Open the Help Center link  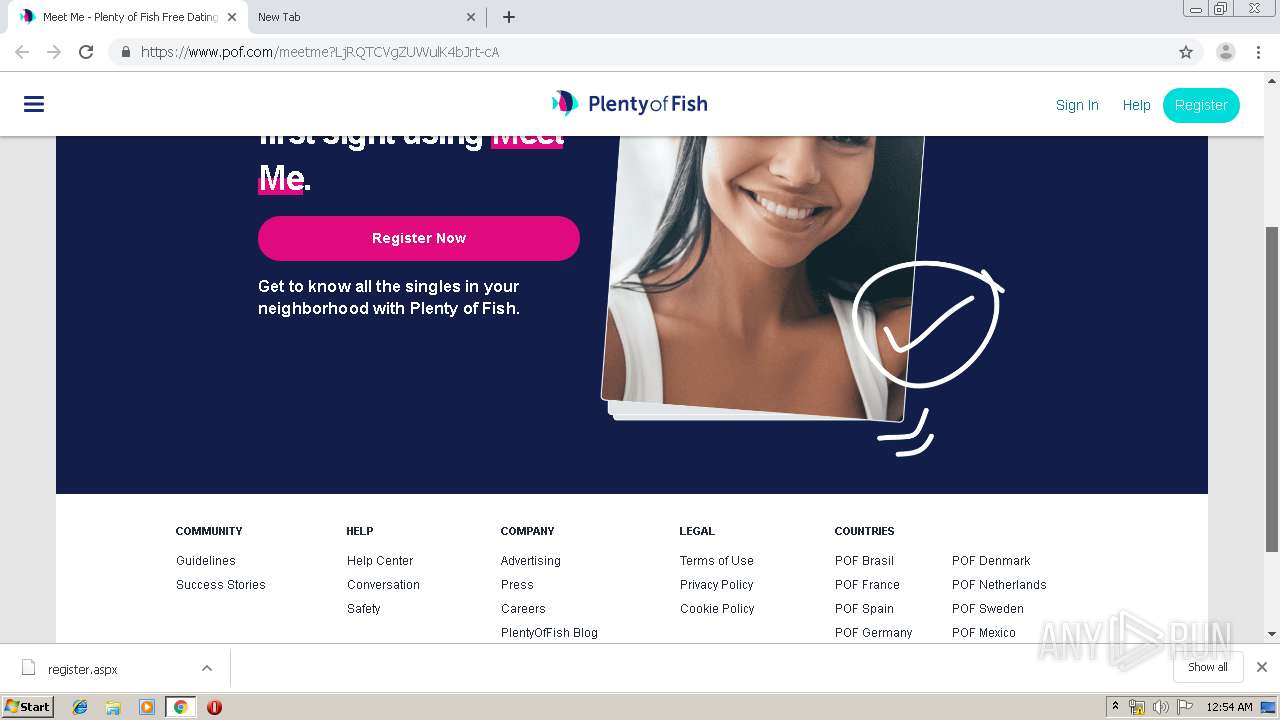[380, 561]
